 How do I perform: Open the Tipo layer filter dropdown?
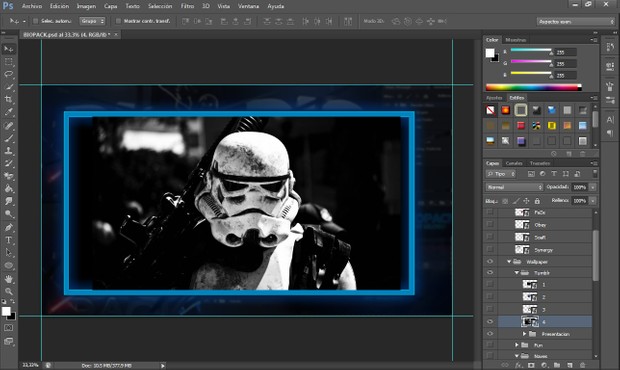(x=501, y=174)
